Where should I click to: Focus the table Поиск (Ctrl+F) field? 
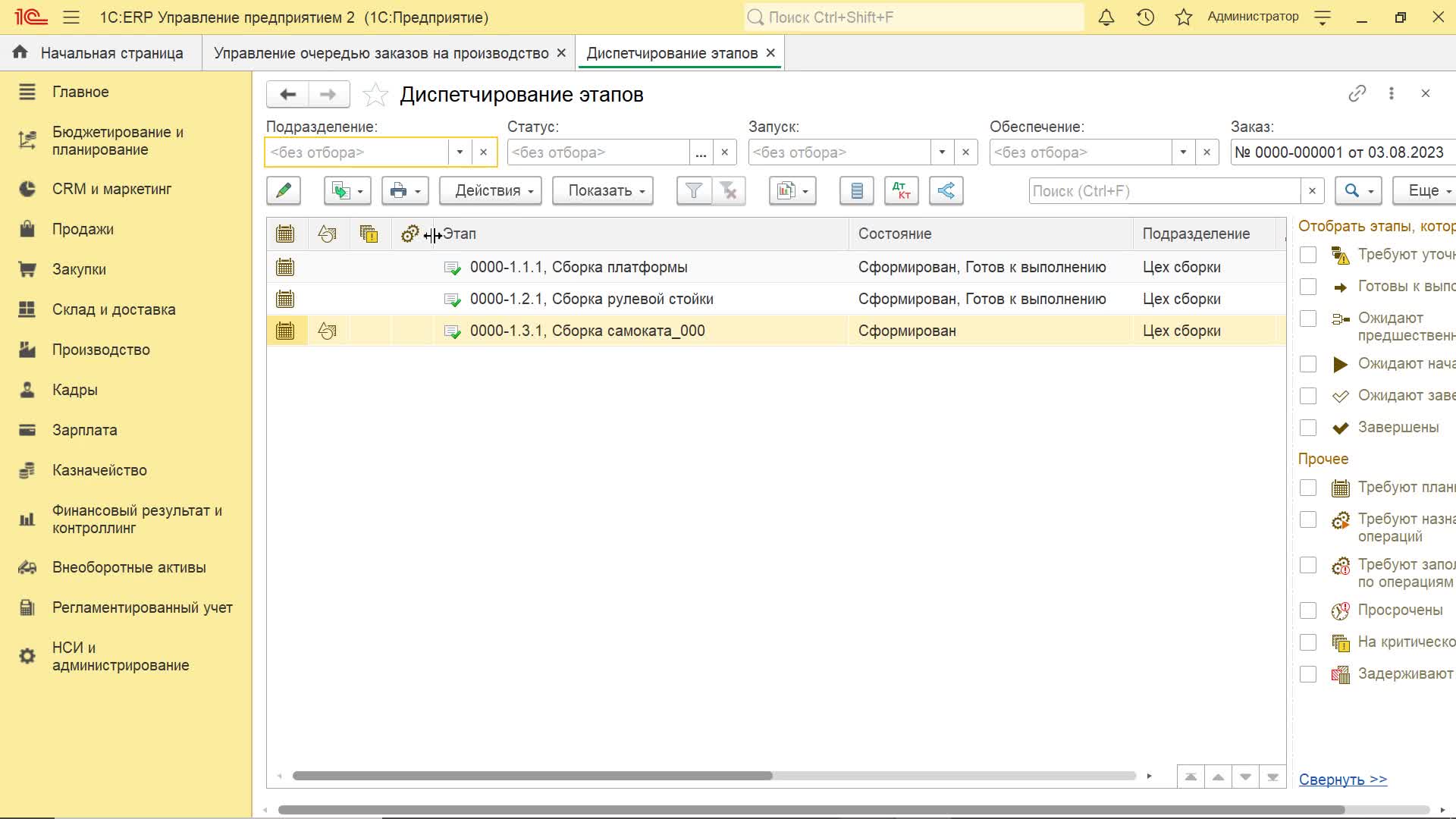1164,191
